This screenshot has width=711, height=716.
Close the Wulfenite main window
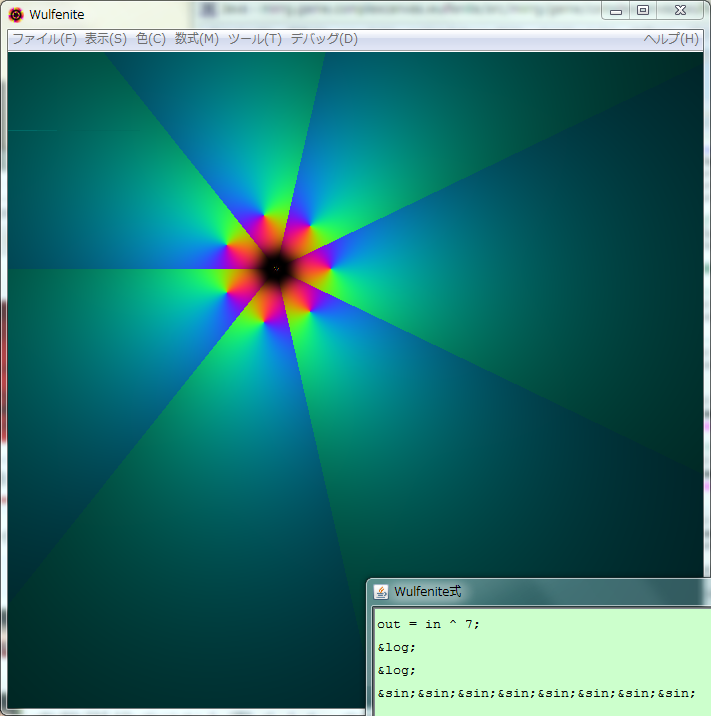pyautogui.click(x=680, y=11)
